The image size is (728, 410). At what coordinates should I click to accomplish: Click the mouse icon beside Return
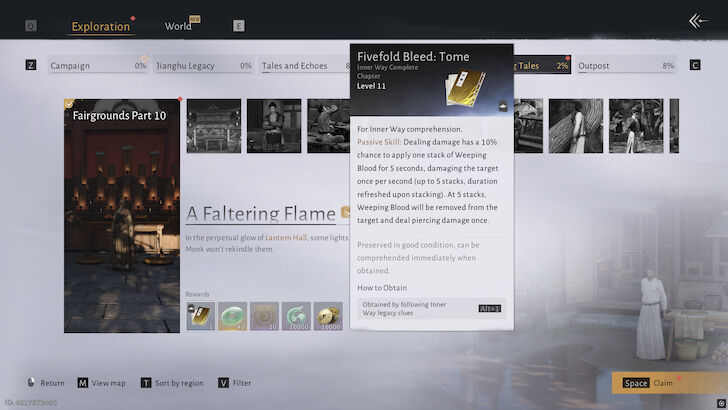click(x=31, y=382)
